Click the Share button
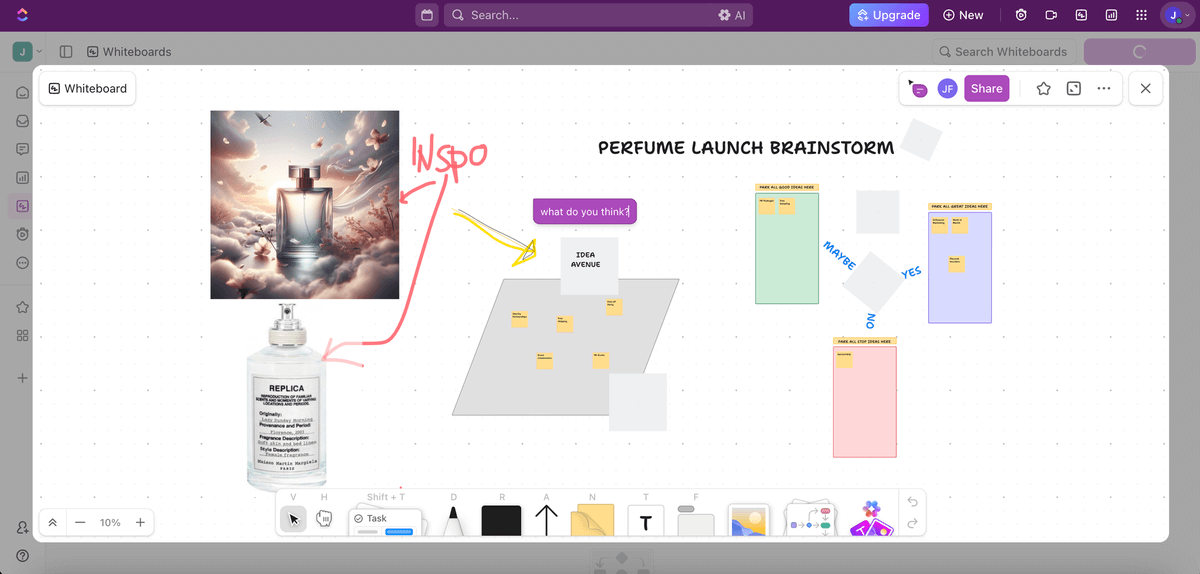1200x574 pixels. (x=986, y=88)
